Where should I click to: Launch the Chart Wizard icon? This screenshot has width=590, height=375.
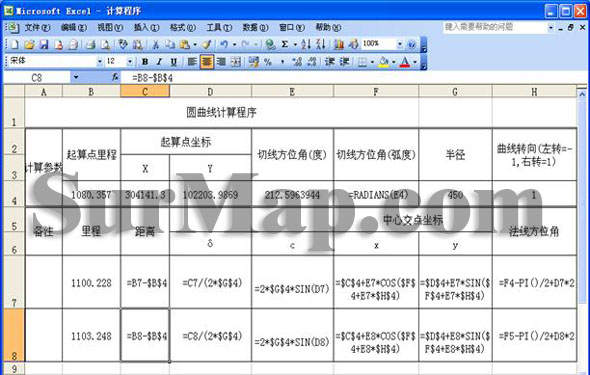339,44
